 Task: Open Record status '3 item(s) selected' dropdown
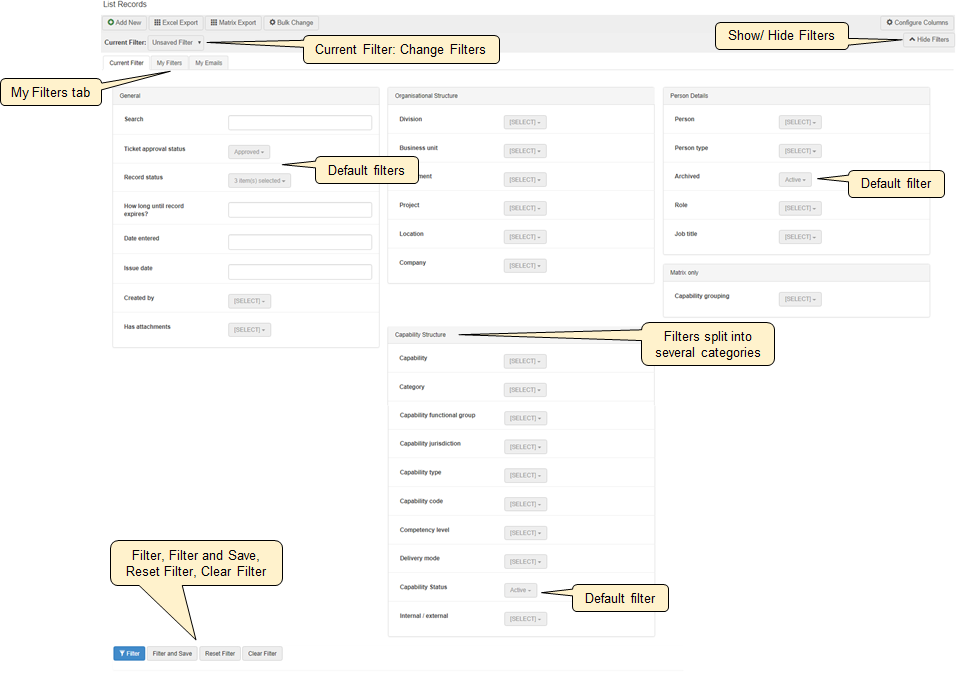tap(259, 181)
